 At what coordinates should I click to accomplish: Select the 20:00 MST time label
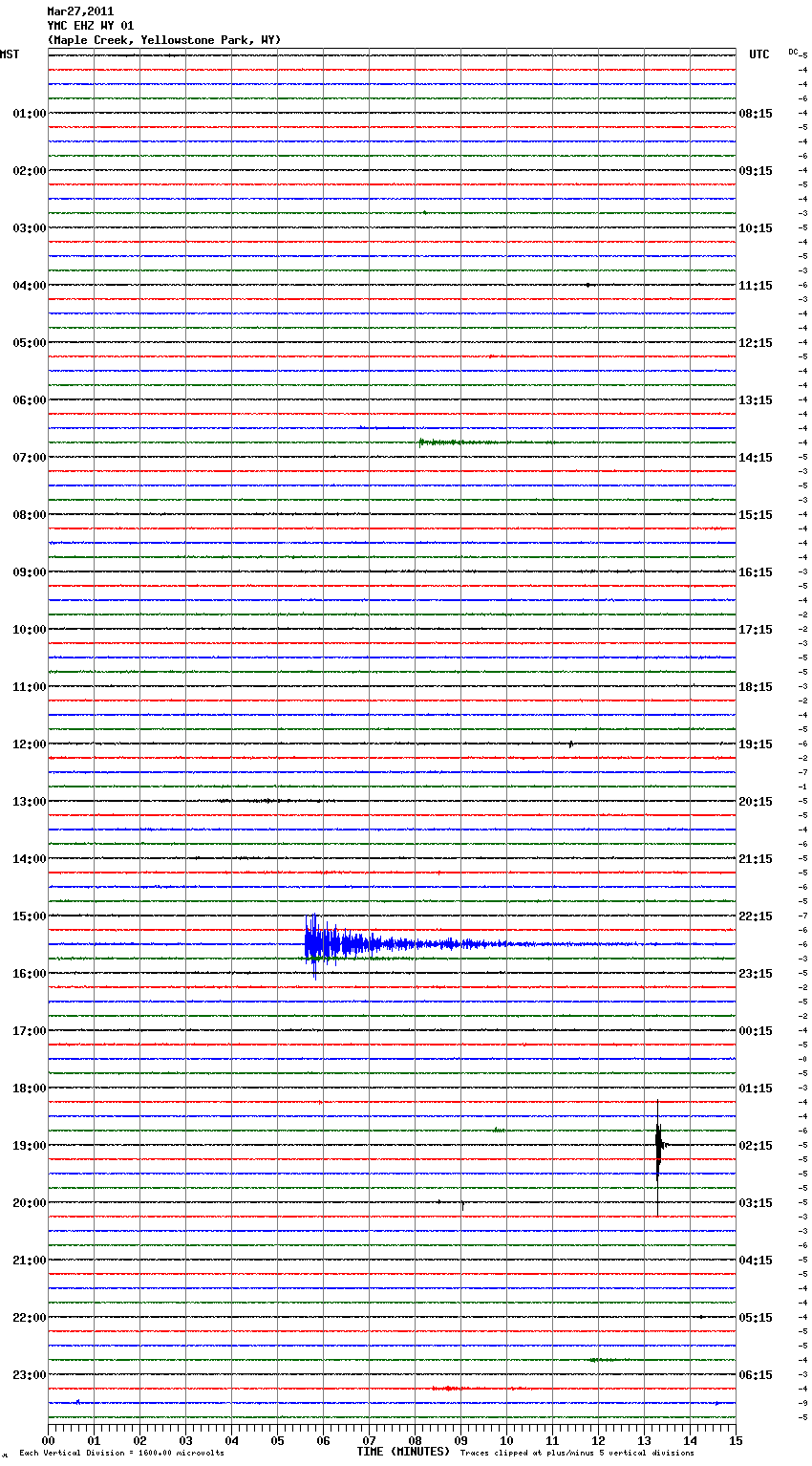click(x=30, y=1203)
